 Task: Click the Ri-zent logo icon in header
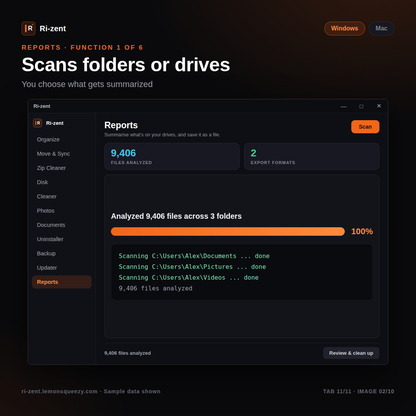pos(28,28)
